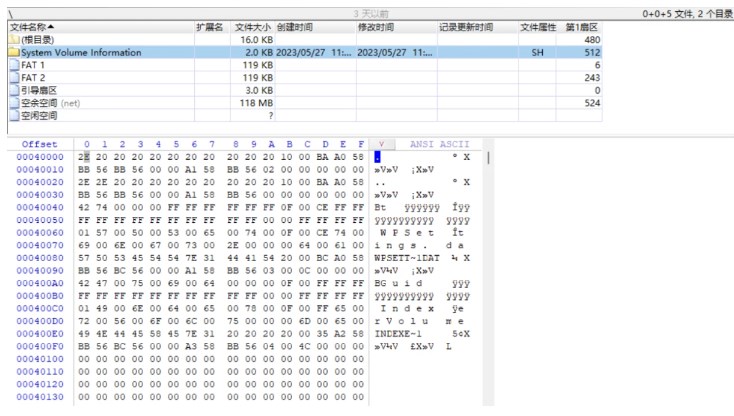Click first sector value 480
734x416 pixels.
click(x=592, y=40)
